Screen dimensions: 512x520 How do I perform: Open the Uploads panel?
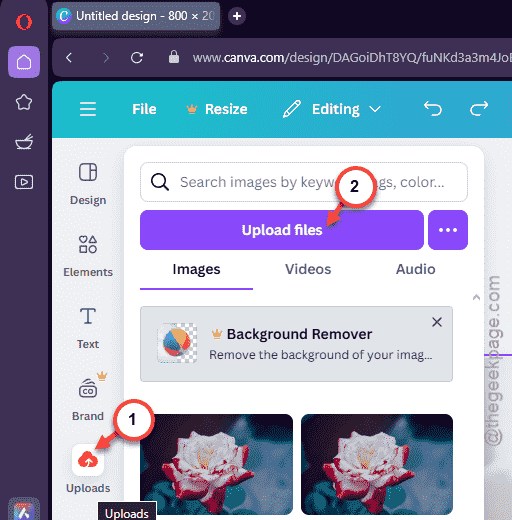click(x=88, y=469)
